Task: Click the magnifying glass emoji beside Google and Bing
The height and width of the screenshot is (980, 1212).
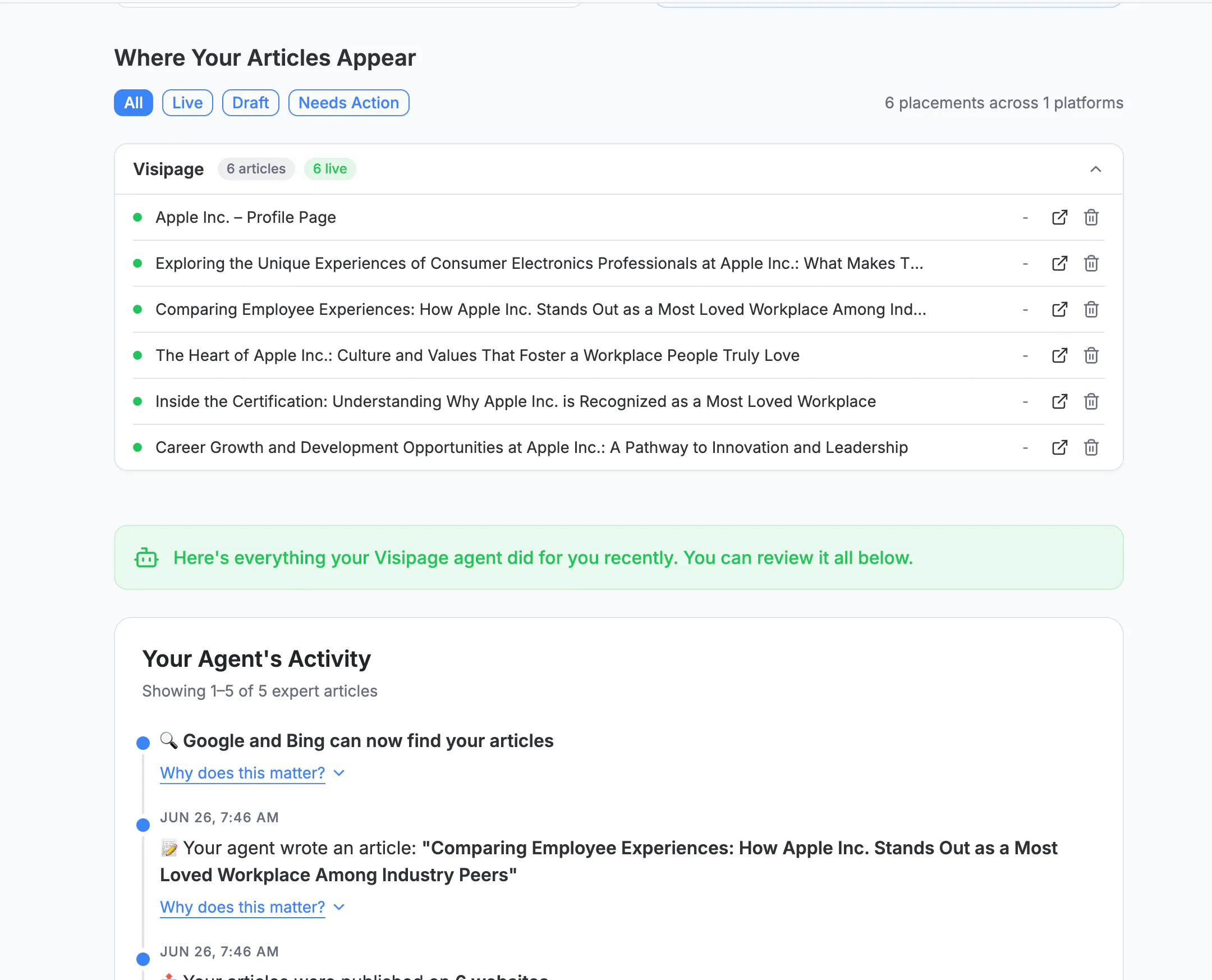Action: click(x=169, y=740)
